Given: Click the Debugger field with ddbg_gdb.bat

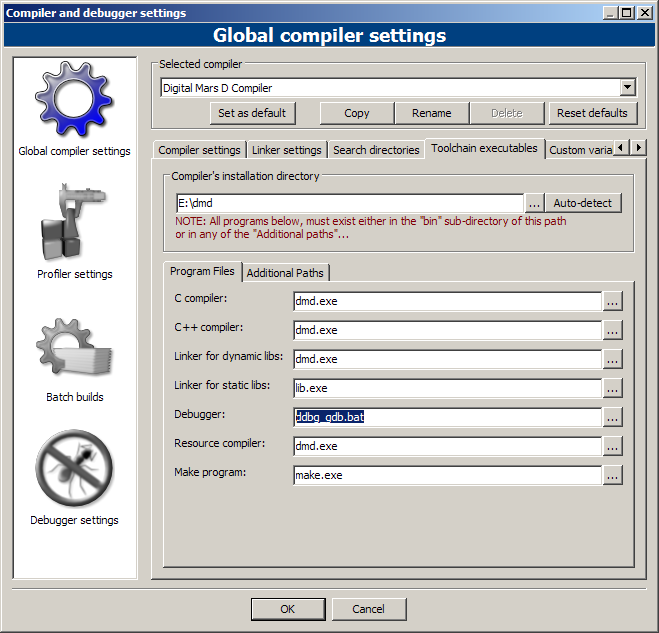Looking at the screenshot, I should click(x=447, y=417).
